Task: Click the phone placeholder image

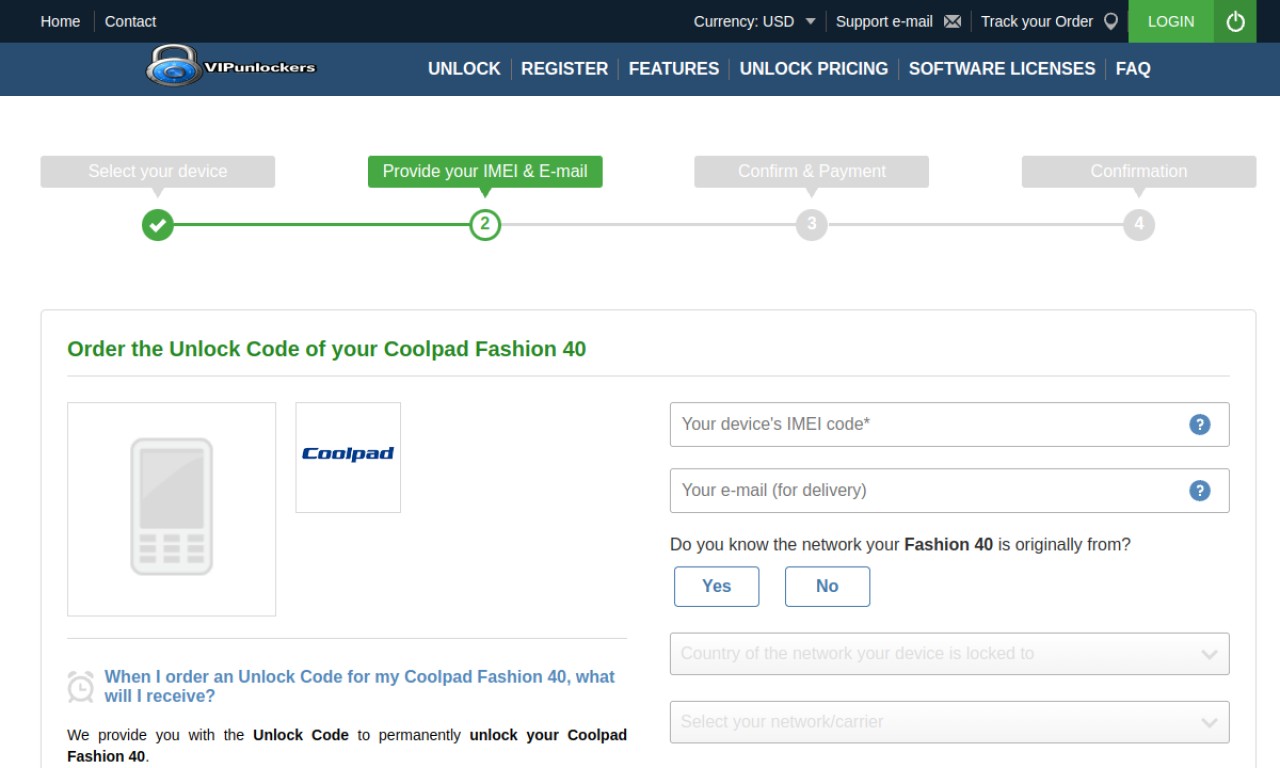Action: point(172,509)
